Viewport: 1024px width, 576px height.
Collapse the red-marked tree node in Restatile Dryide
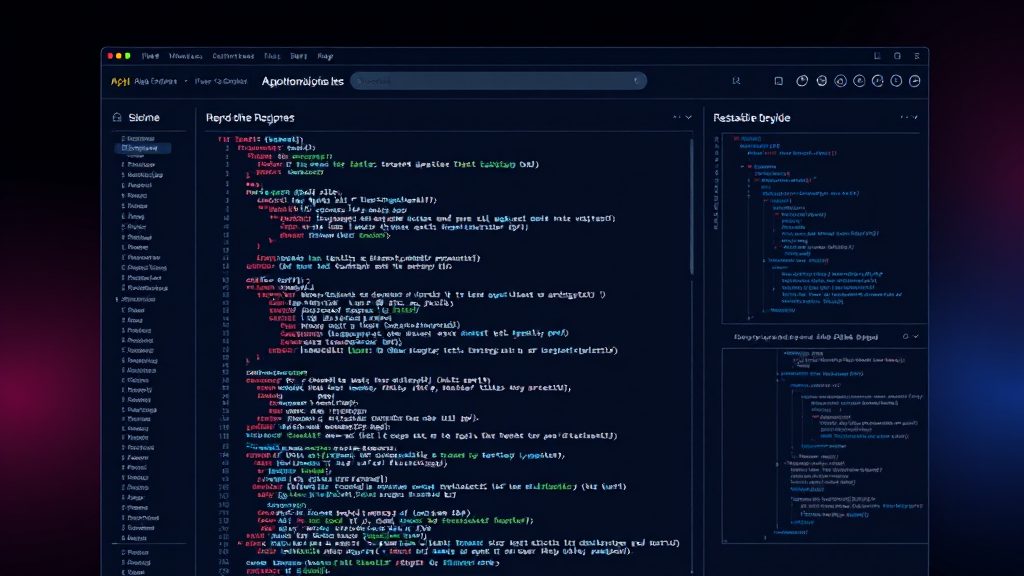(749, 167)
